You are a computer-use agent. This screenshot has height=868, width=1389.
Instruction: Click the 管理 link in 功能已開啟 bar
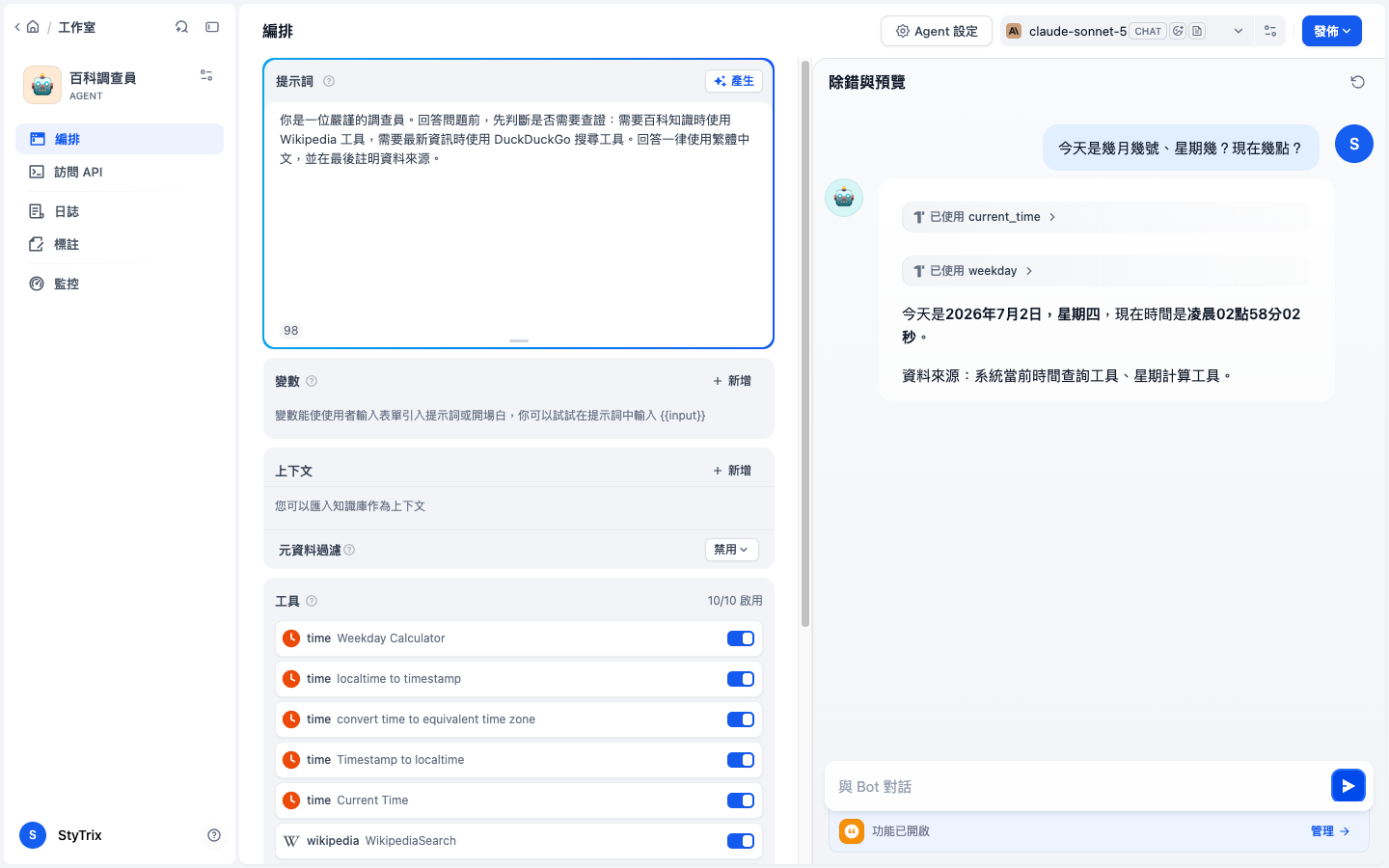point(1330,831)
